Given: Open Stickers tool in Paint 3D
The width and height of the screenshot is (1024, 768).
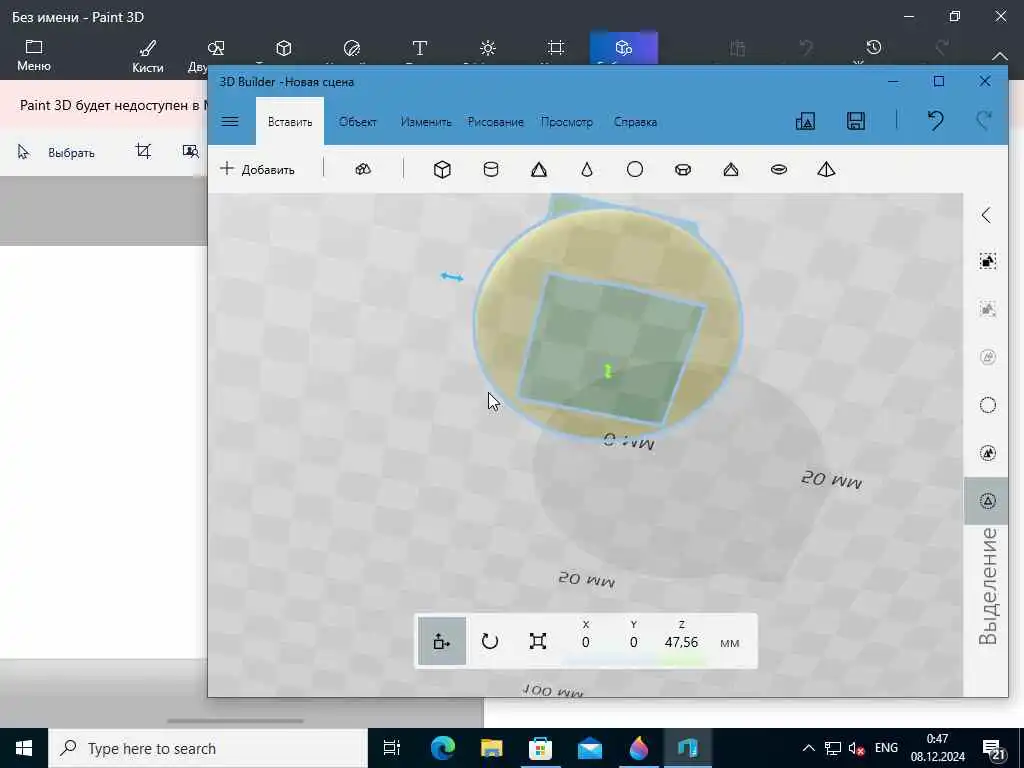Looking at the screenshot, I should point(352,48).
